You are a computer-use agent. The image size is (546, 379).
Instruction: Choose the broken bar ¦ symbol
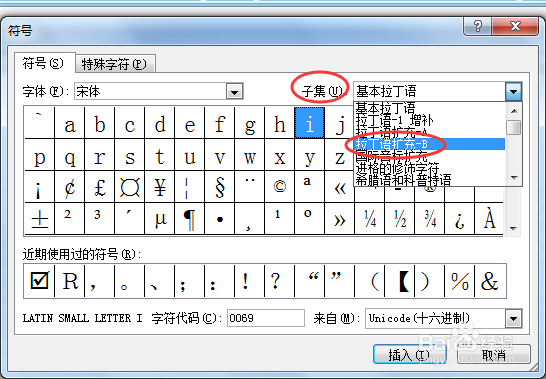190,187
